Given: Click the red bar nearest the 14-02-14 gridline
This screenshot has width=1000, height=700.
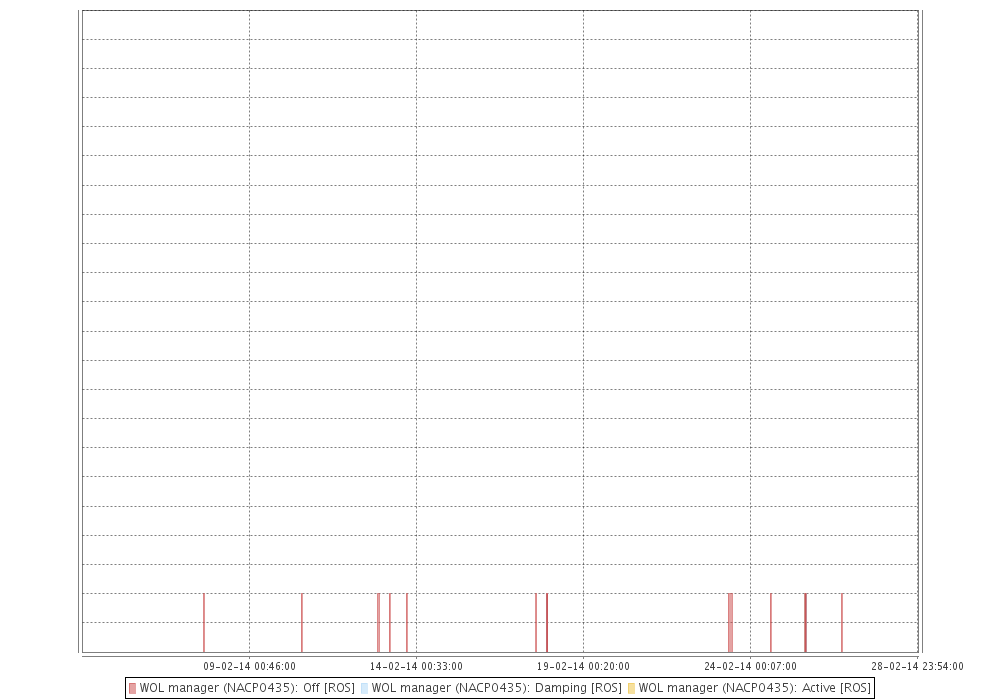Looking at the screenshot, I should (407, 623).
